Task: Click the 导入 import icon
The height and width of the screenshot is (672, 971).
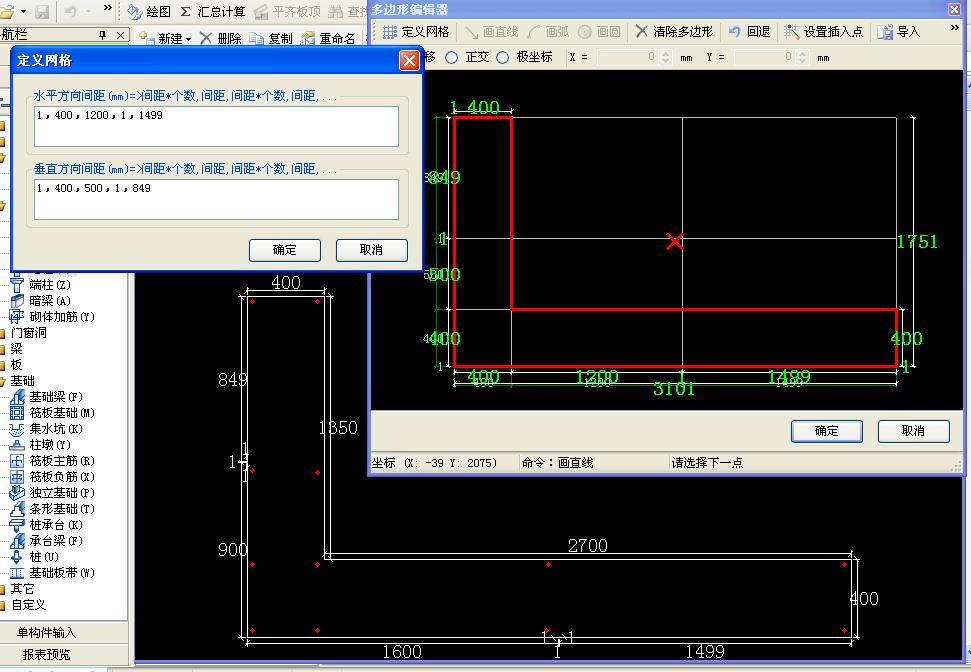Action: click(x=885, y=32)
